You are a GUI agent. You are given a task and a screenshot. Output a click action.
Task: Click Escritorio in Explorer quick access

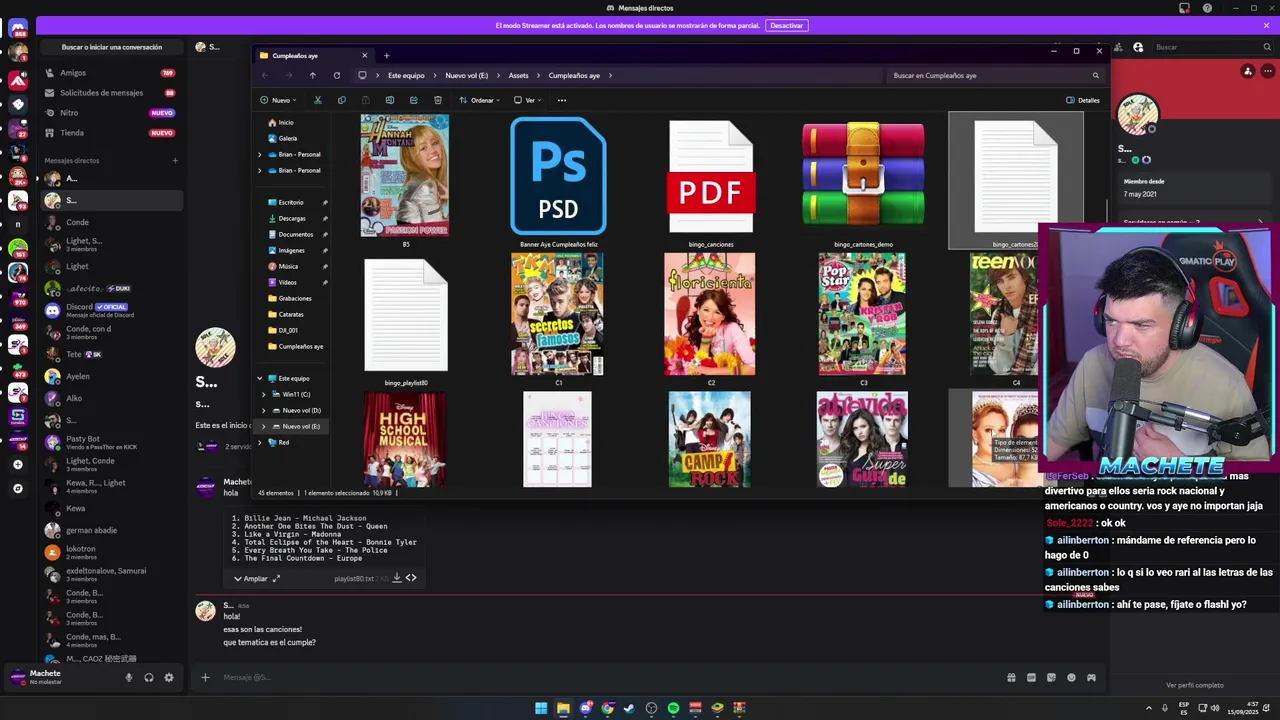pyautogui.click(x=291, y=202)
